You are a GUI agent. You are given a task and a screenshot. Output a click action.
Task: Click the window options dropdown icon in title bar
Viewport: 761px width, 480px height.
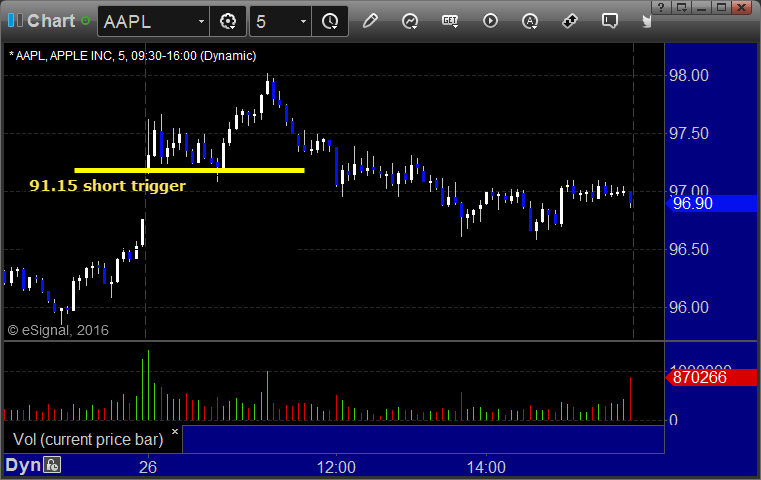[681, 7]
